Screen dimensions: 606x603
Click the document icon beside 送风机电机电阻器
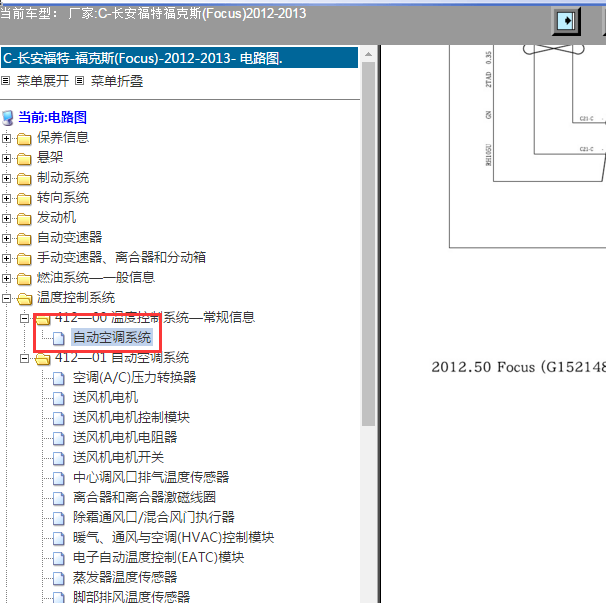[x=59, y=438]
